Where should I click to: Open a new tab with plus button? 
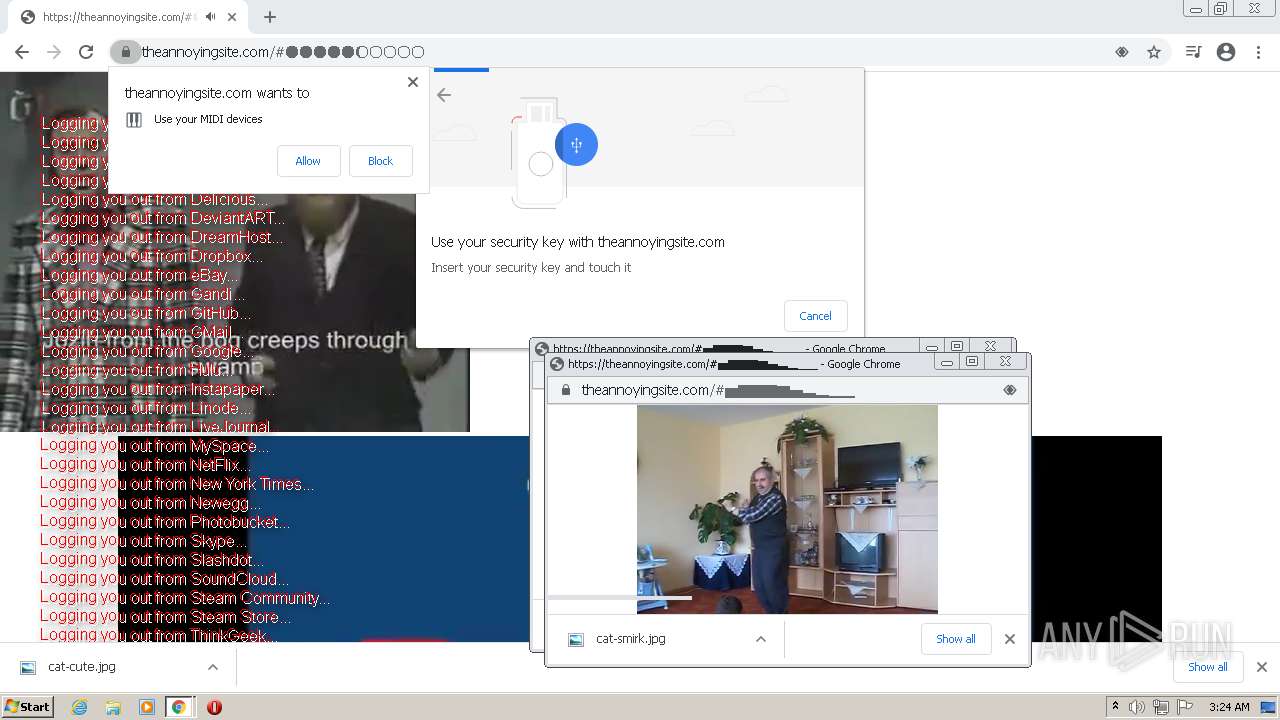point(270,17)
